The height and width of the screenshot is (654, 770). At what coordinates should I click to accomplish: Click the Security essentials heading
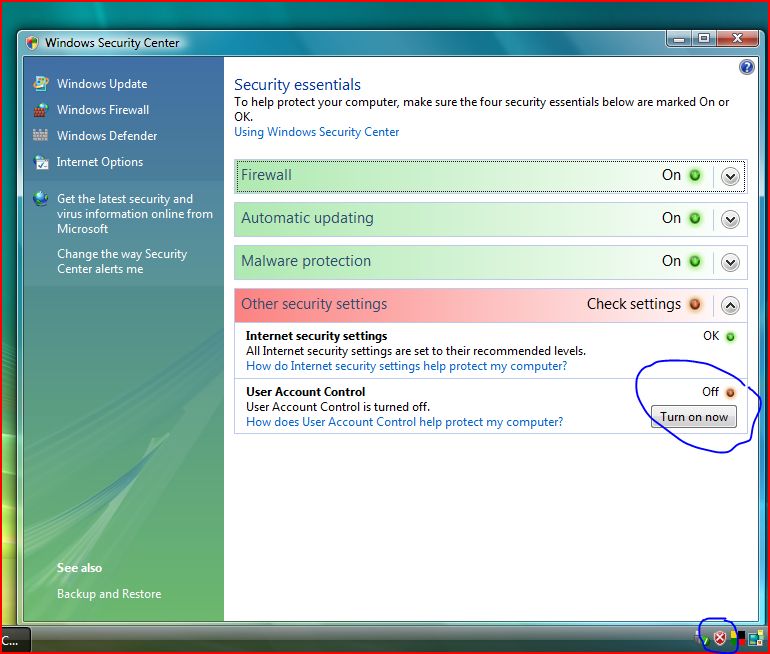297,85
